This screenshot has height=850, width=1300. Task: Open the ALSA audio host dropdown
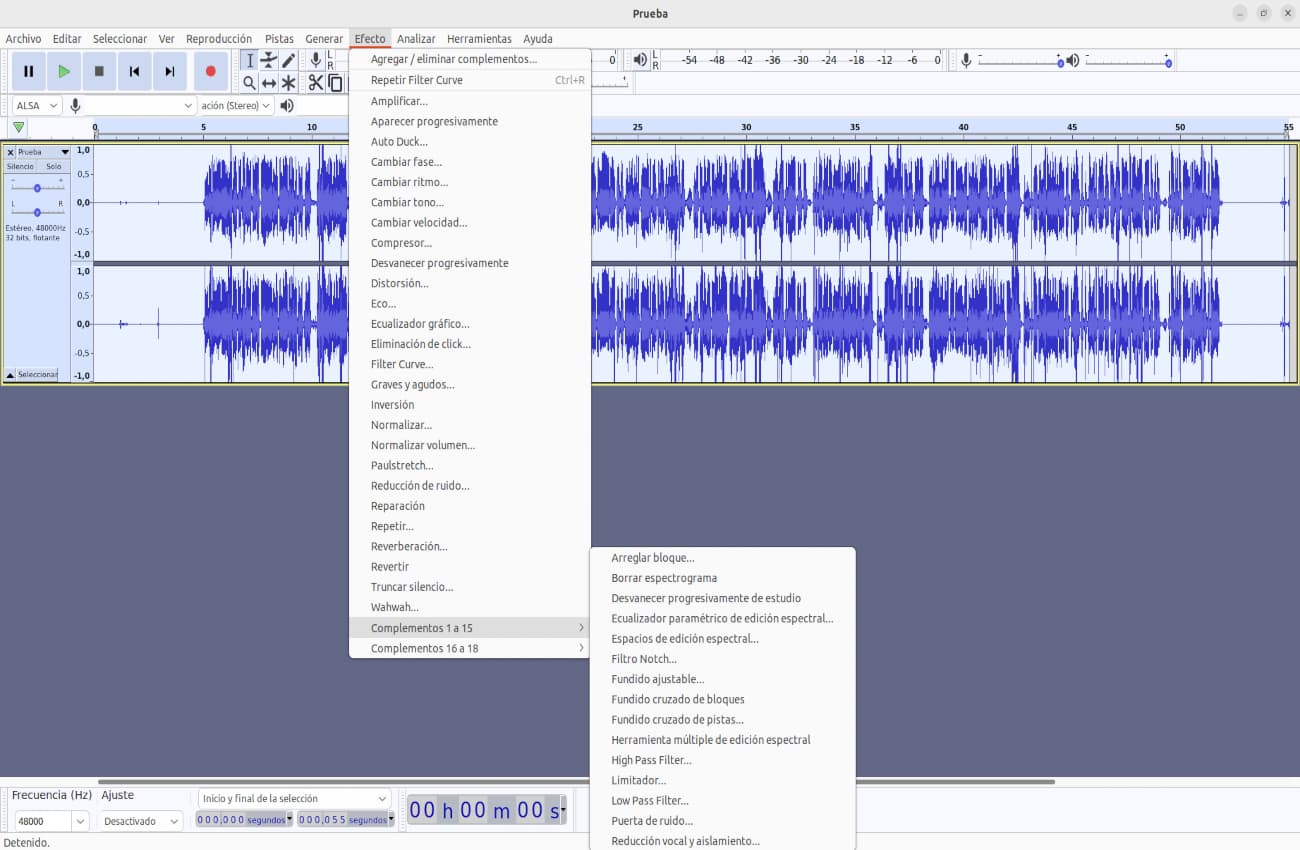[x=35, y=104]
